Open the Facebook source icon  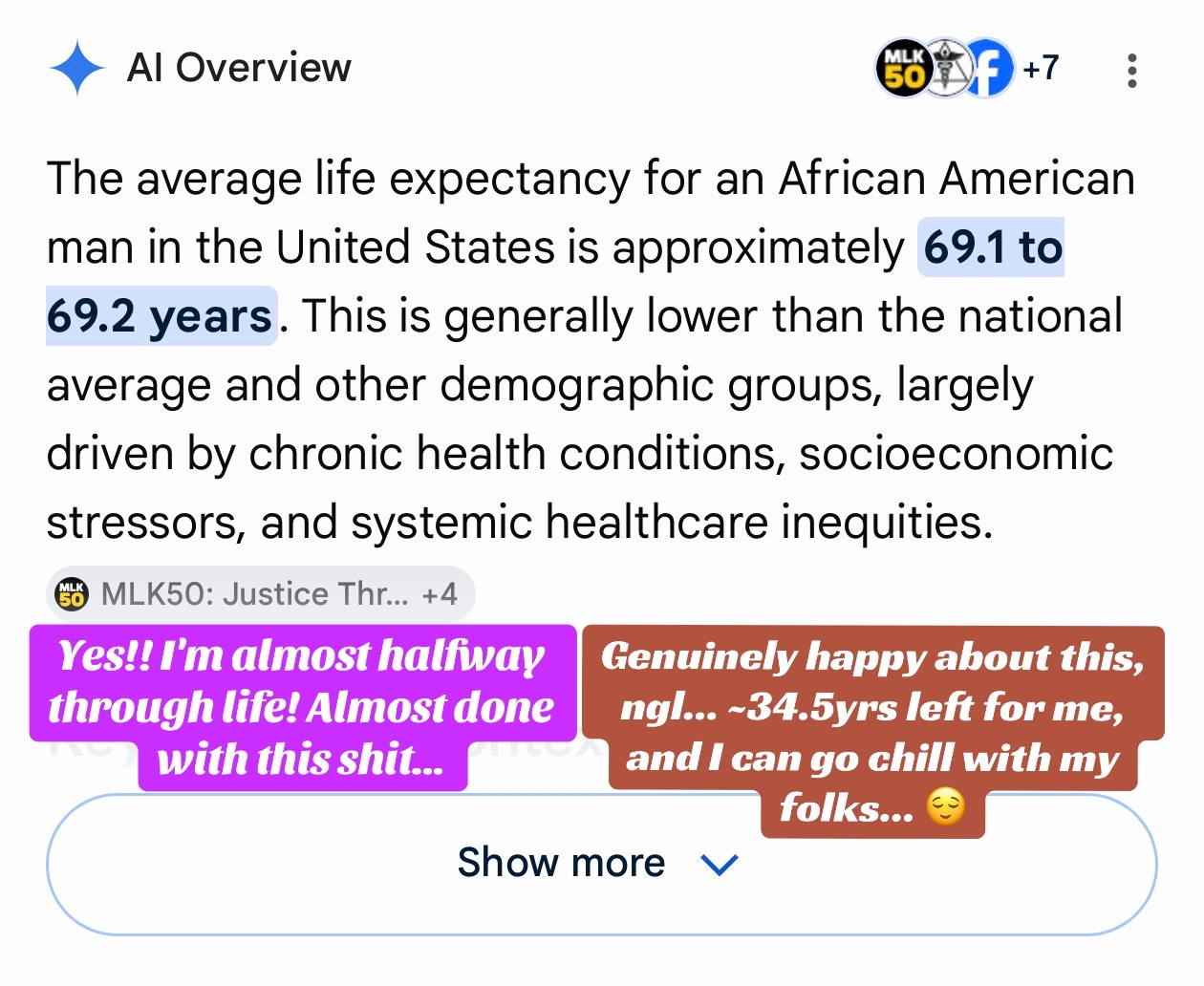click(989, 69)
